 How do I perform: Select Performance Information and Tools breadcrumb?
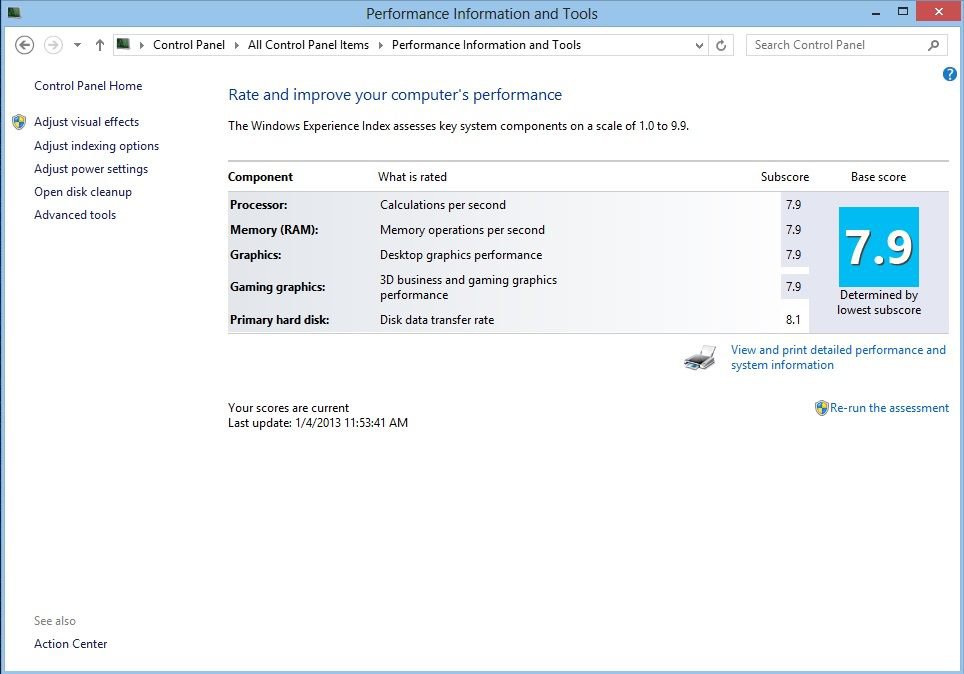[x=486, y=45]
